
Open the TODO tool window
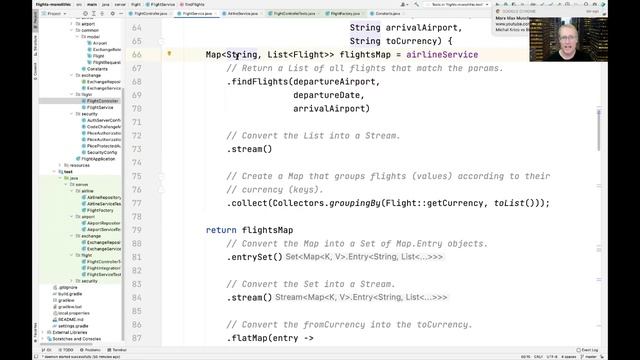click(66, 350)
